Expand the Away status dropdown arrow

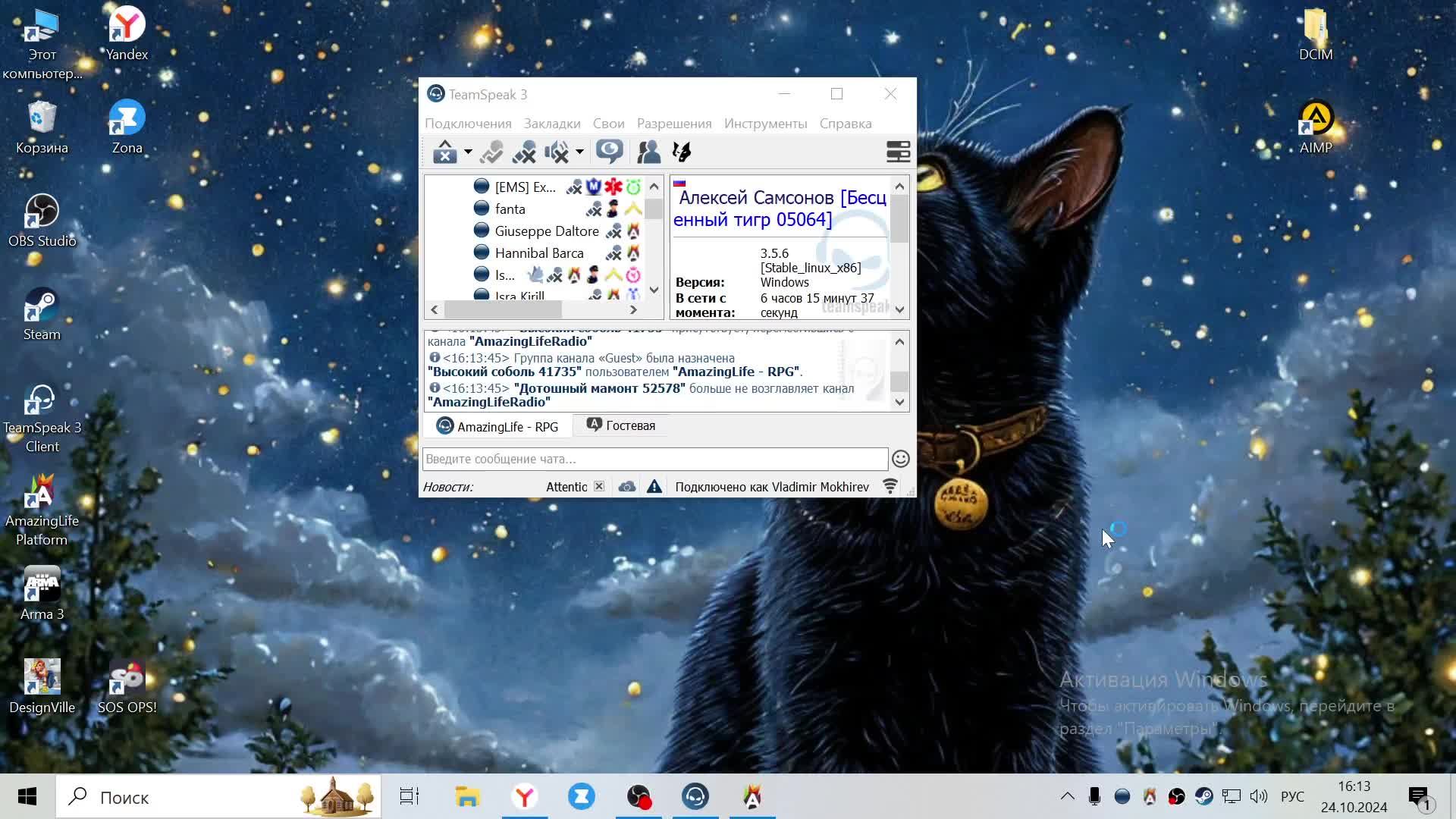point(468,152)
